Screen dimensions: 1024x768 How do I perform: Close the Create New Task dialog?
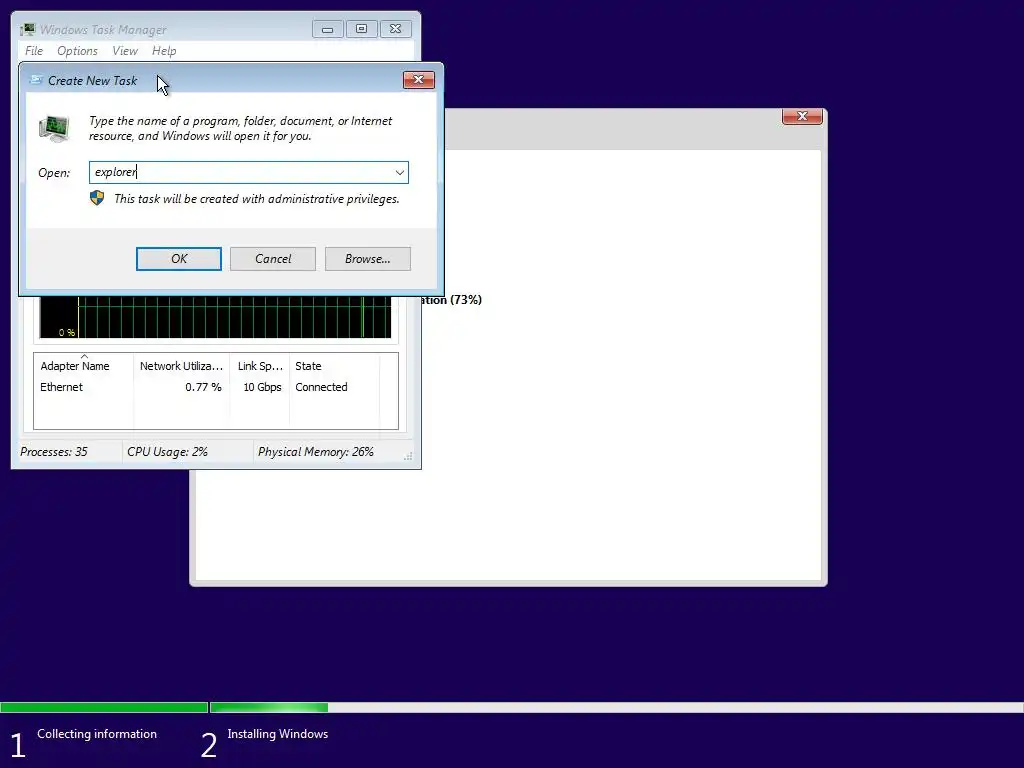point(419,80)
